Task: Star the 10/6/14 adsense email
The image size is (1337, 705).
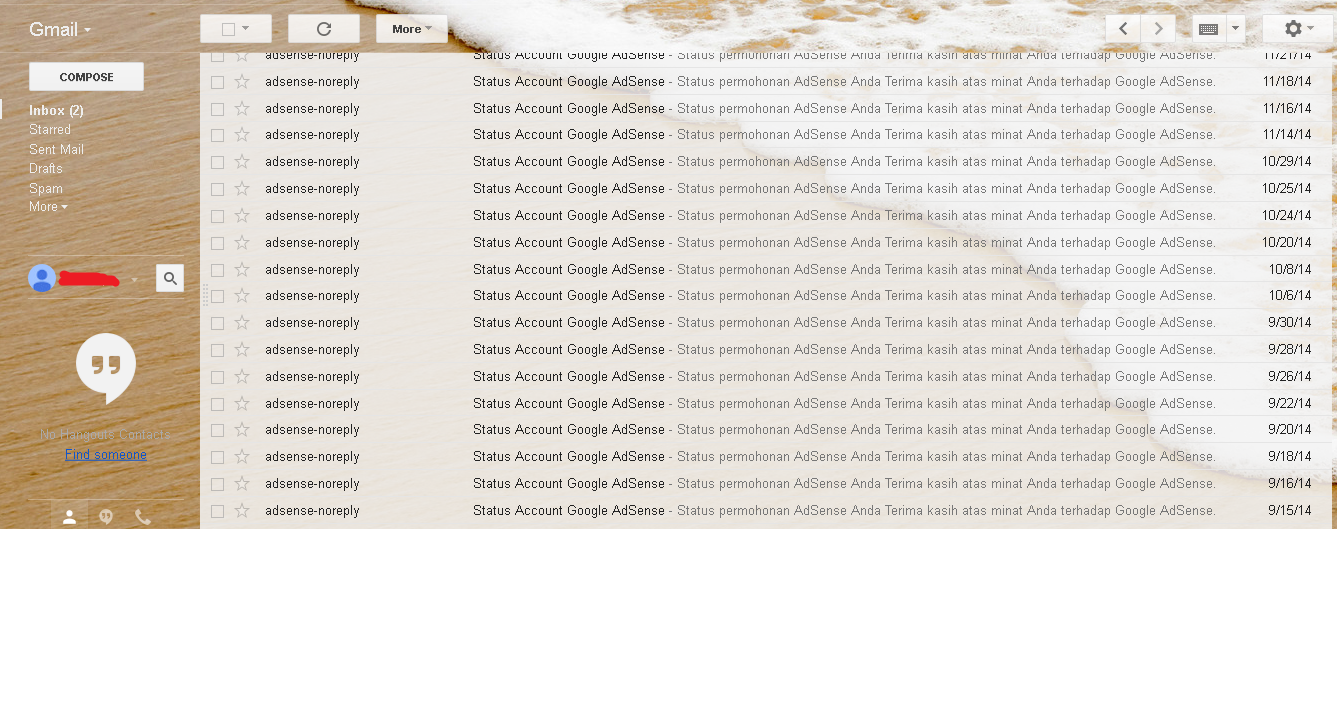Action: tap(241, 296)
